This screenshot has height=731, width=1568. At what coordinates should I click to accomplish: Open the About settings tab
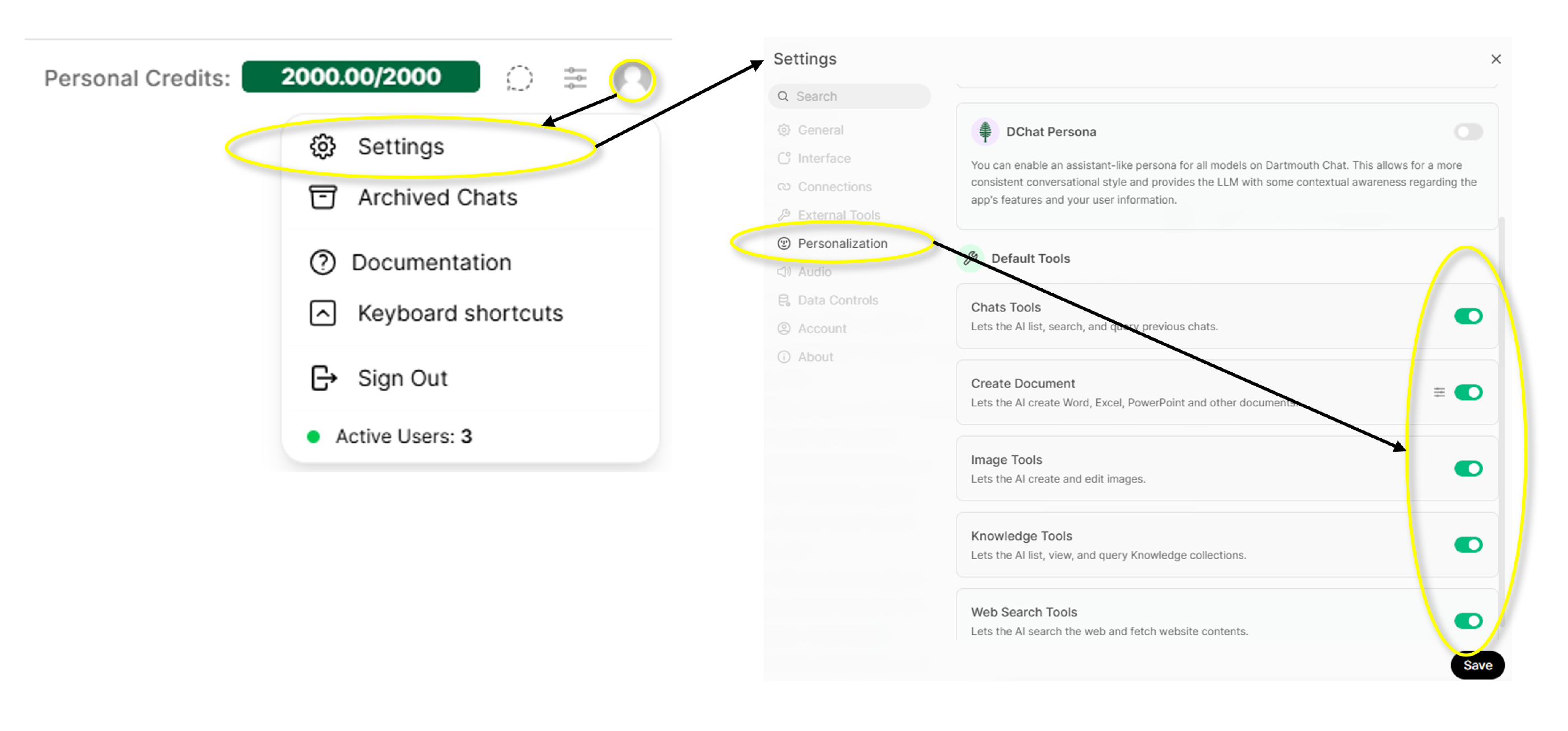click(848, 357)
